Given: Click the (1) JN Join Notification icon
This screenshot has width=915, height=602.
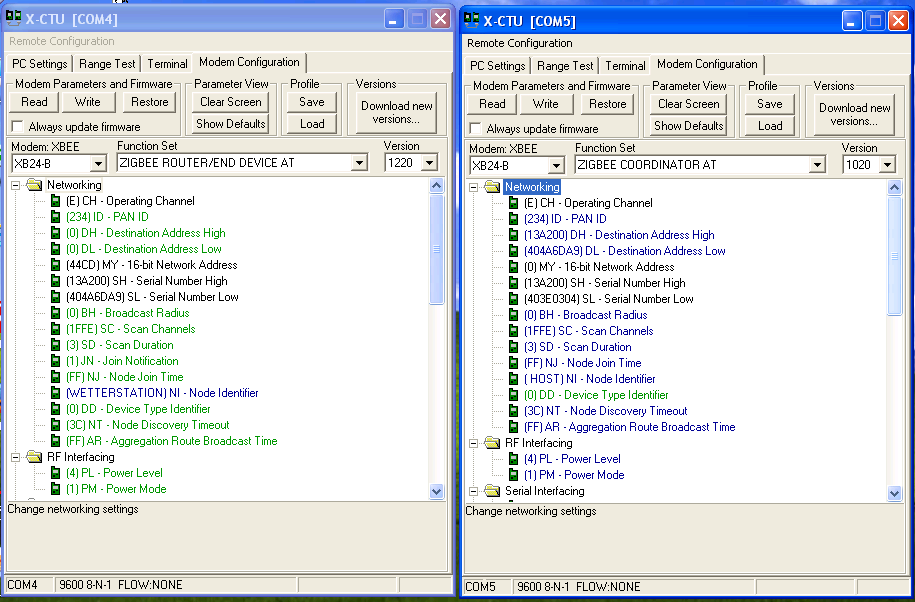Looking at the screenshot, I should tap(55, 362).
